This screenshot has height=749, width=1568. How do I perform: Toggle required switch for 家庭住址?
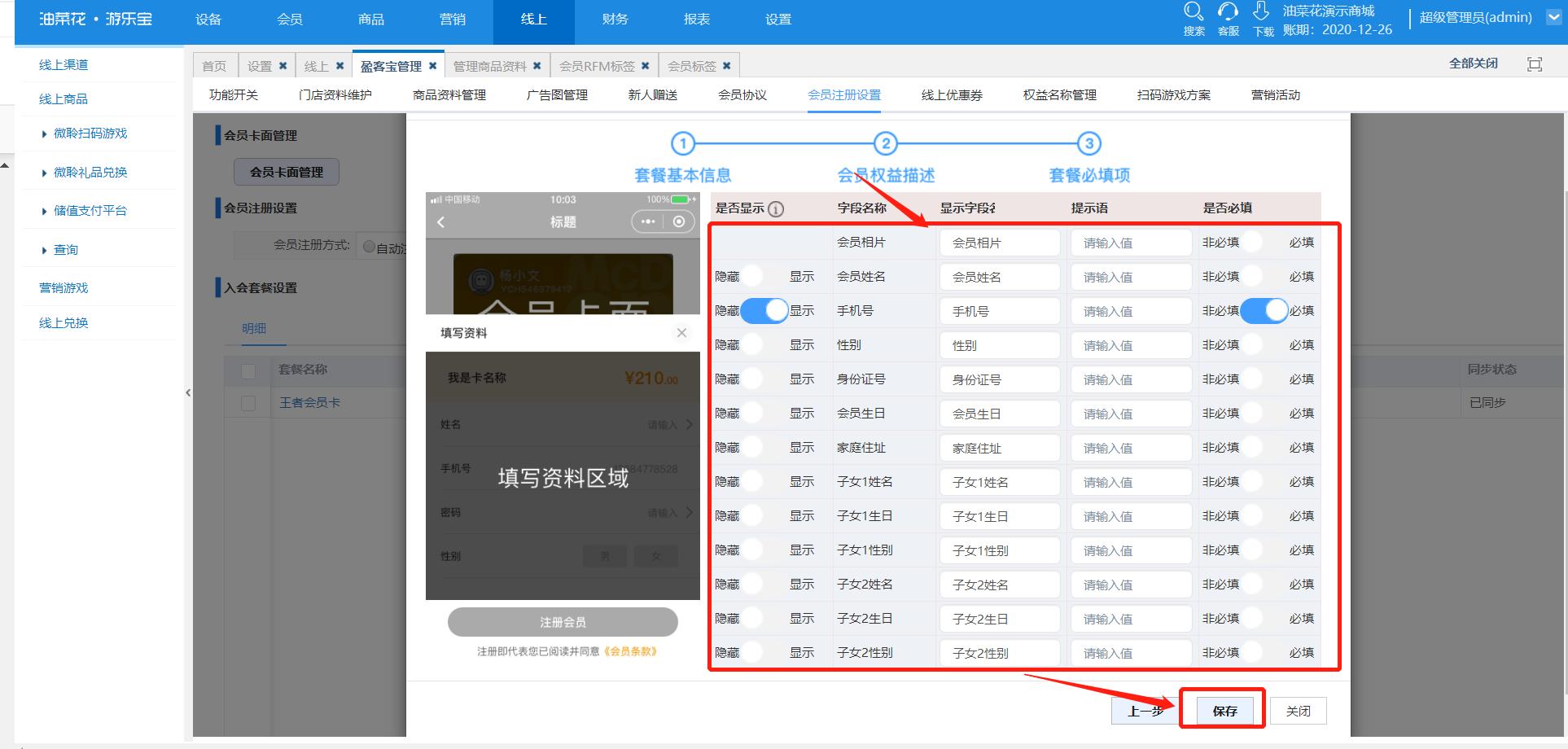click(1264, 448)
